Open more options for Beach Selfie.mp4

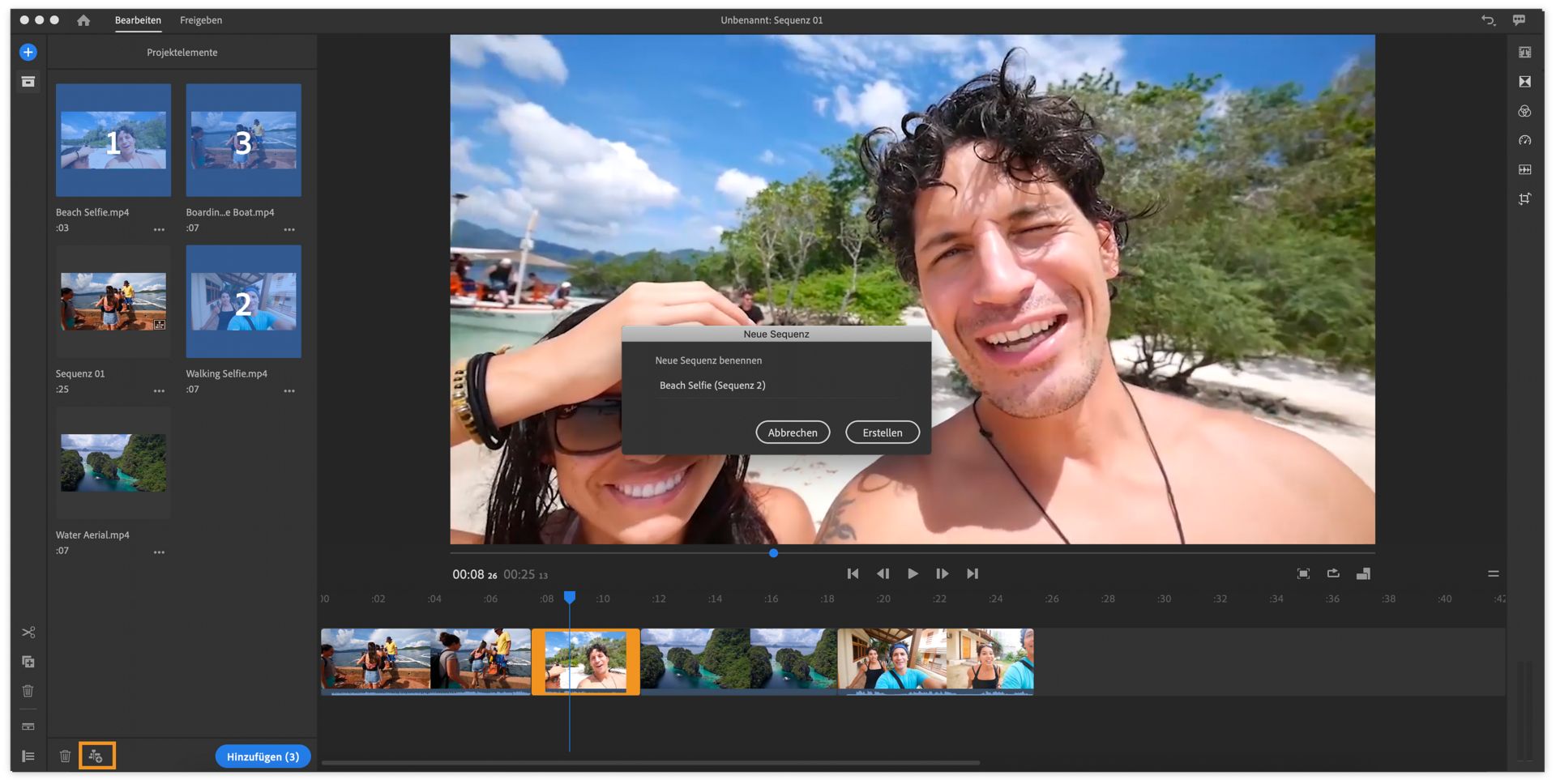tap(159, 229)
